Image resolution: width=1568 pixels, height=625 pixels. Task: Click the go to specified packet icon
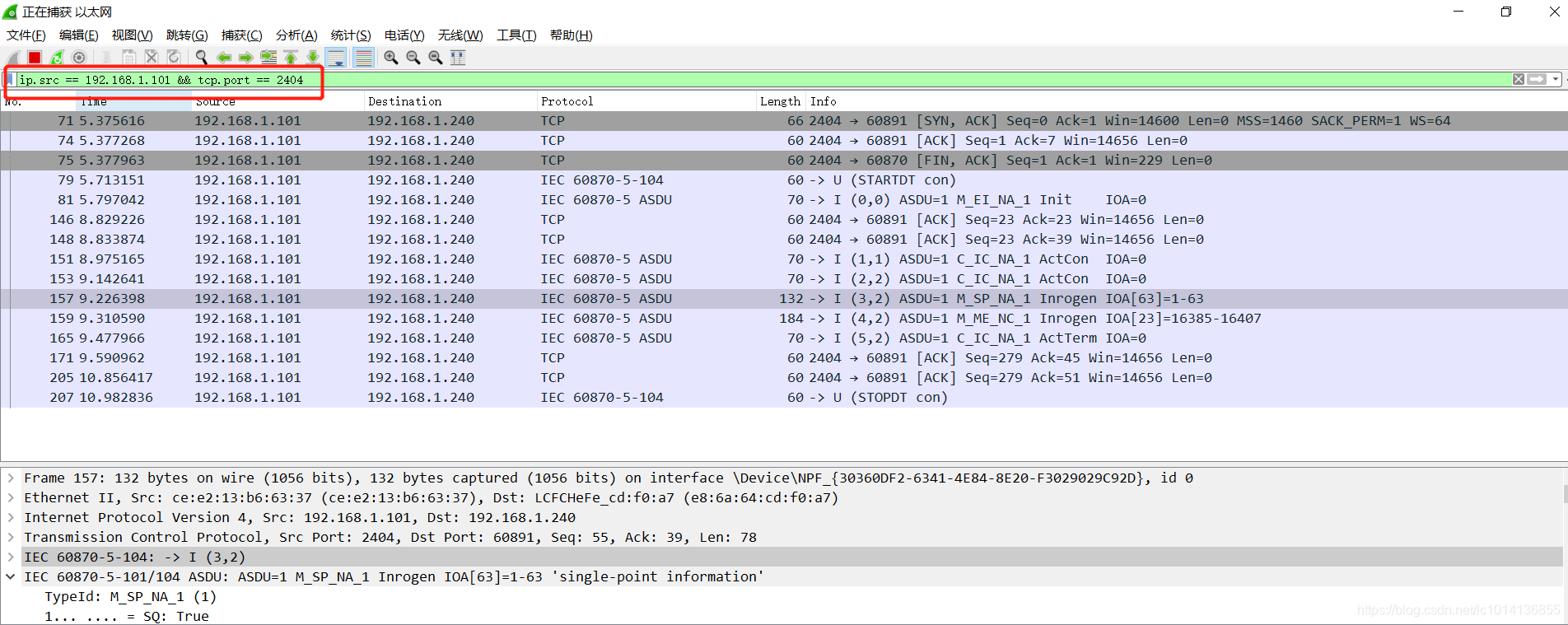(x=268, y=58)
